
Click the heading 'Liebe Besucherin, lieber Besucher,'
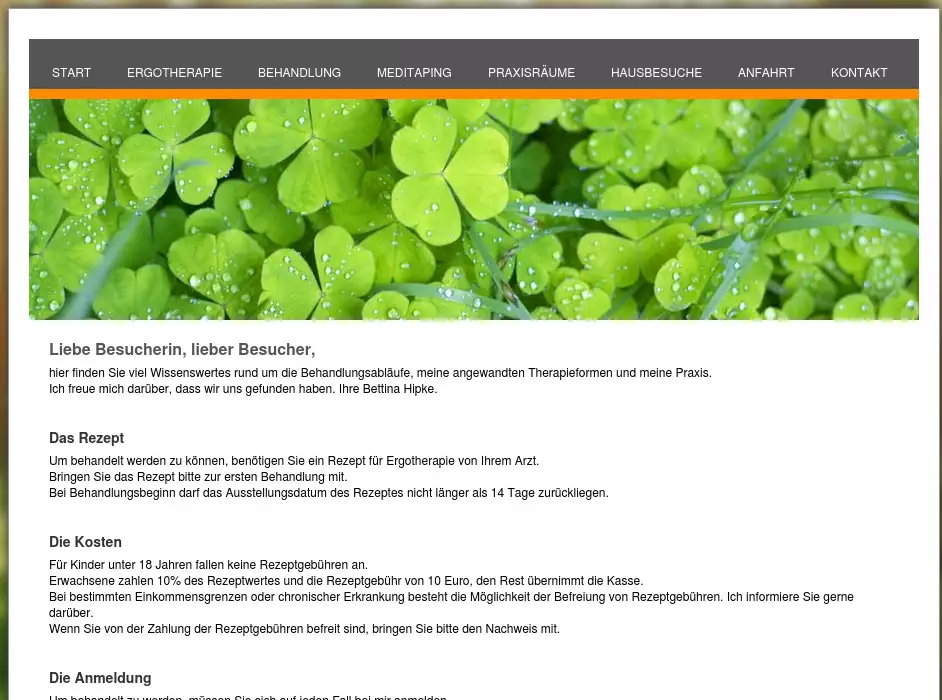(182, 349)
